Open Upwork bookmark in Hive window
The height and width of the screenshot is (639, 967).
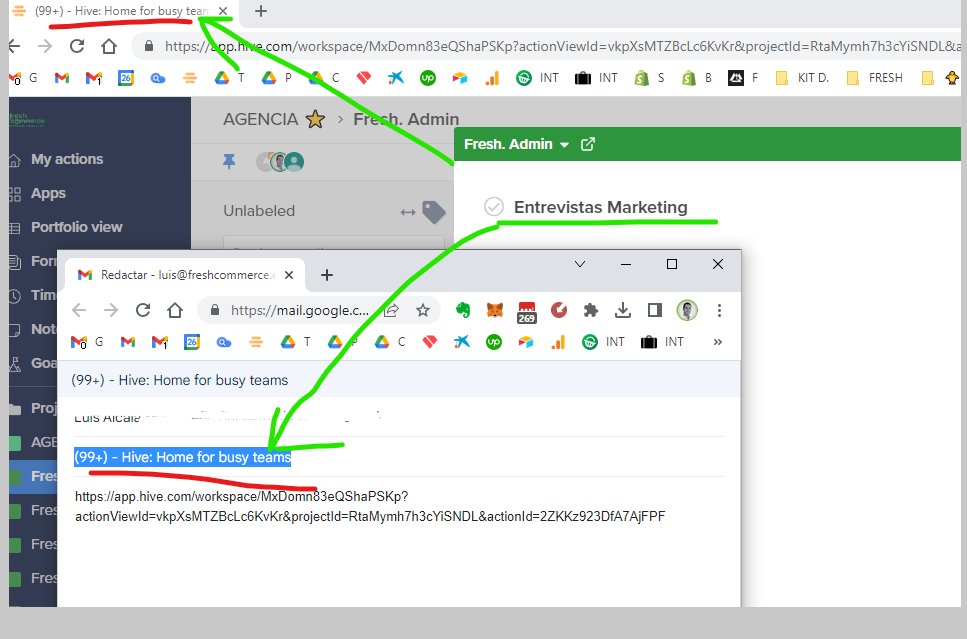pos(427,78)
